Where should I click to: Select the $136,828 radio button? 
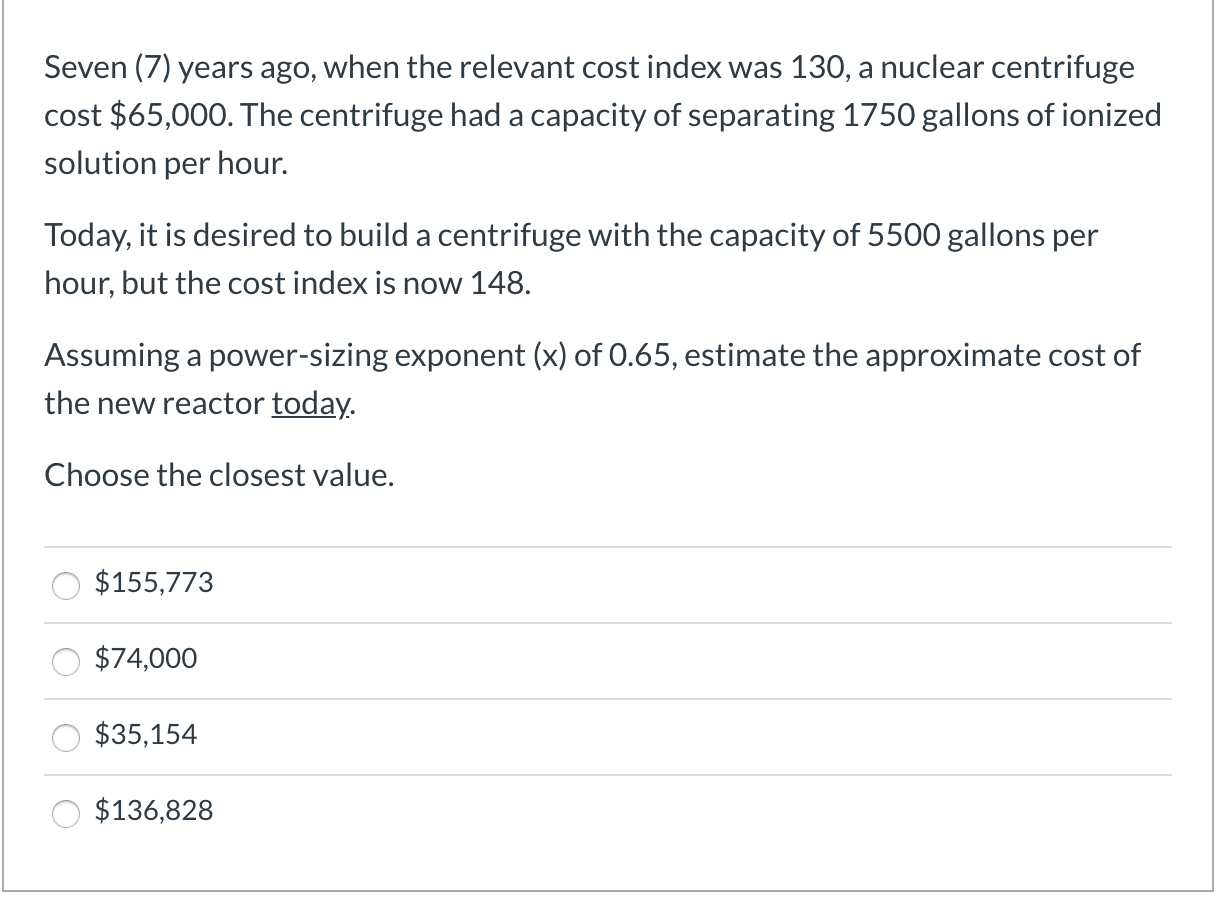point(65,814)
